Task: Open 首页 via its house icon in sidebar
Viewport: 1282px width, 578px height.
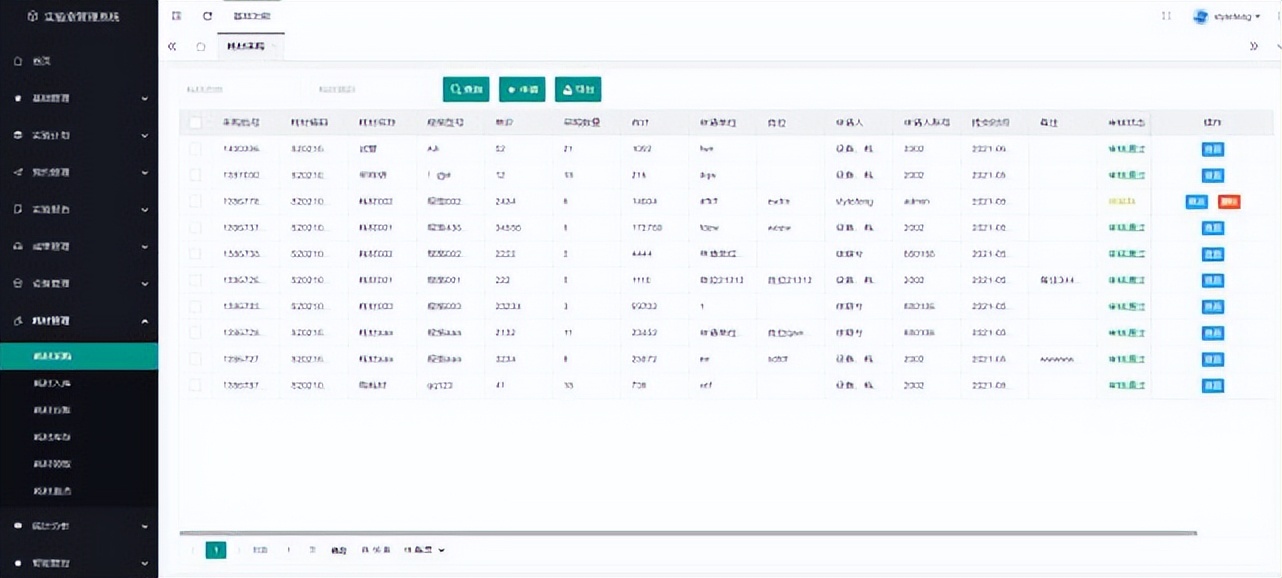Action: 18,62
